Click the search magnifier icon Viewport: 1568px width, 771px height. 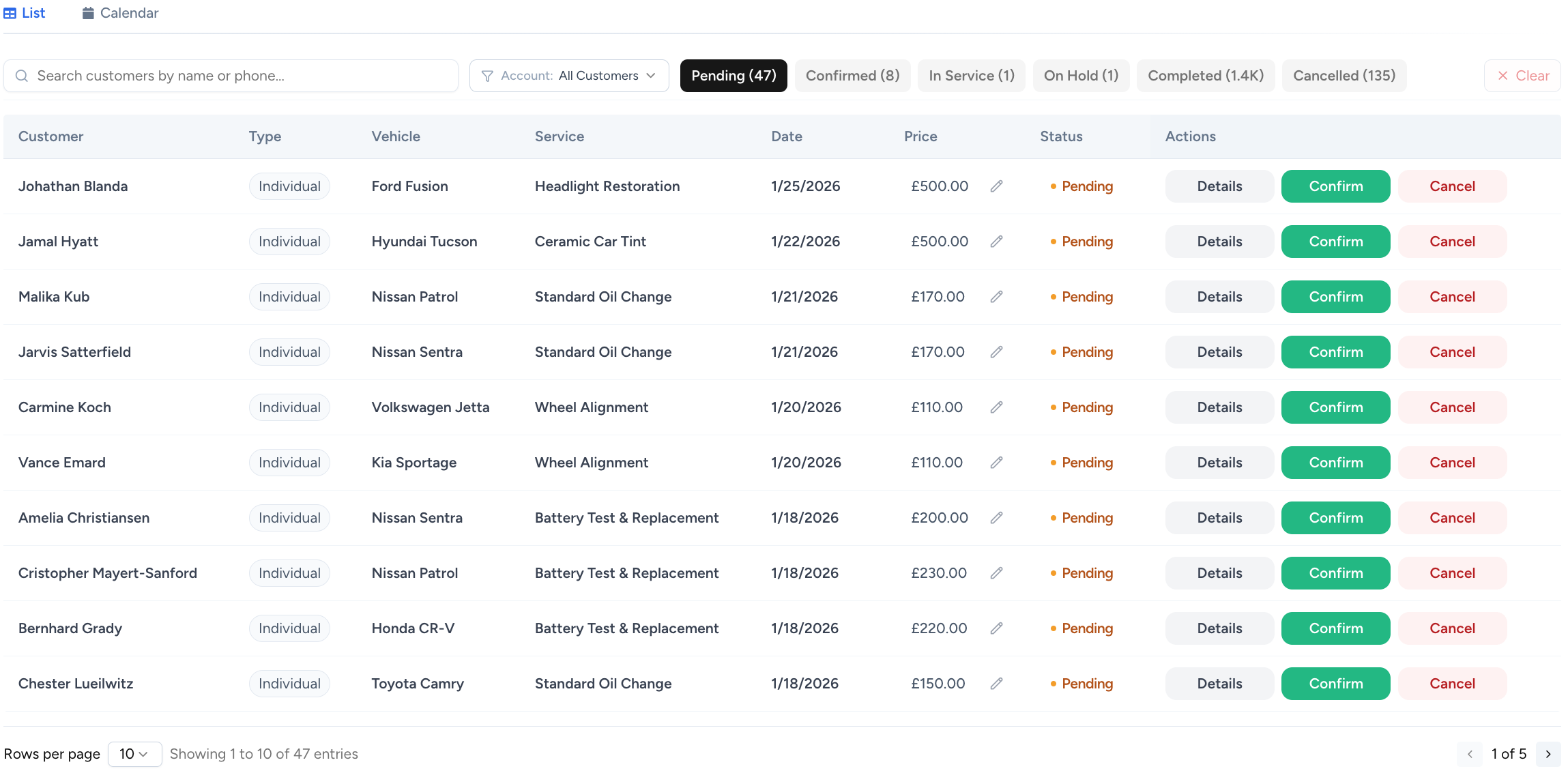coord(22,75)
